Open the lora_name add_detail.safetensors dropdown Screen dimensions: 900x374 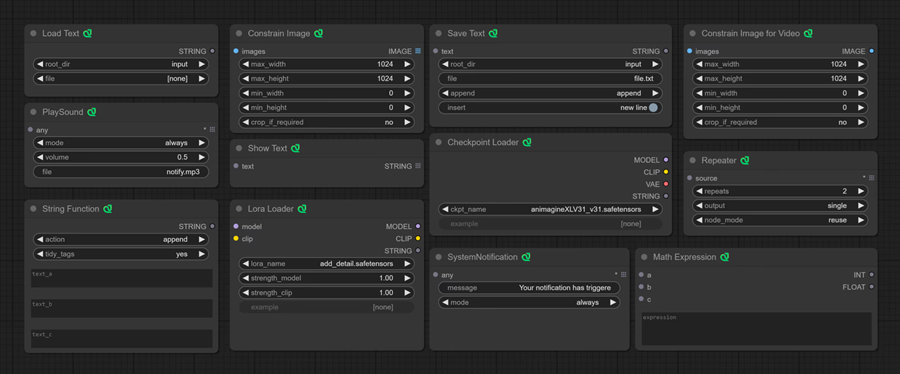point(327,264)
